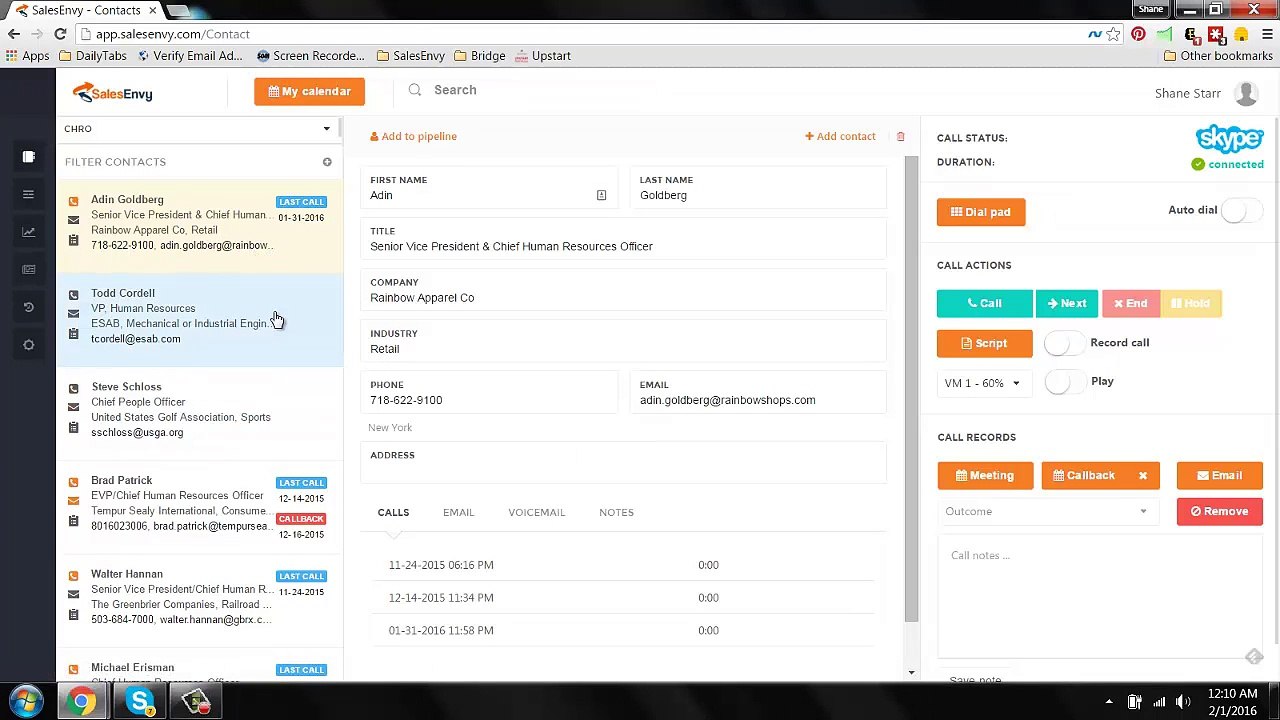Switch to the Voicemail tab
The width and height of the screenshot is (1280, 720).
(x=536, y=513)
